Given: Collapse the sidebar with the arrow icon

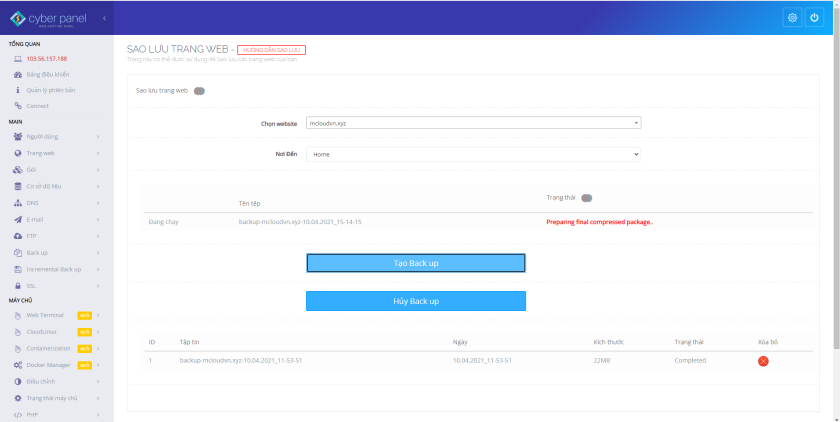Looking at the screenshot, I should pos(104,18).
